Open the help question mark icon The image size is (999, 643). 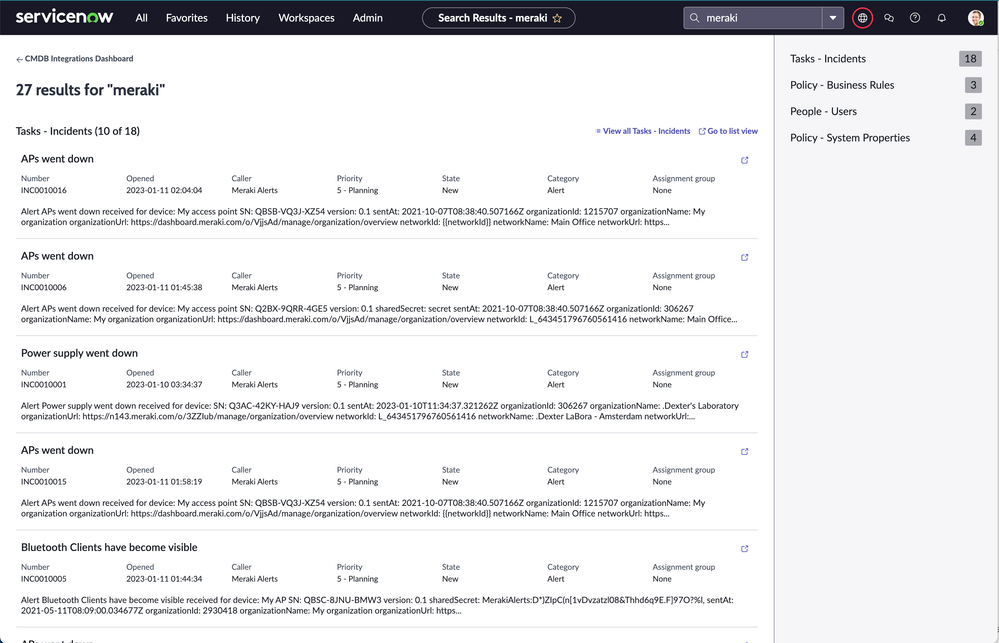(915, 18)
